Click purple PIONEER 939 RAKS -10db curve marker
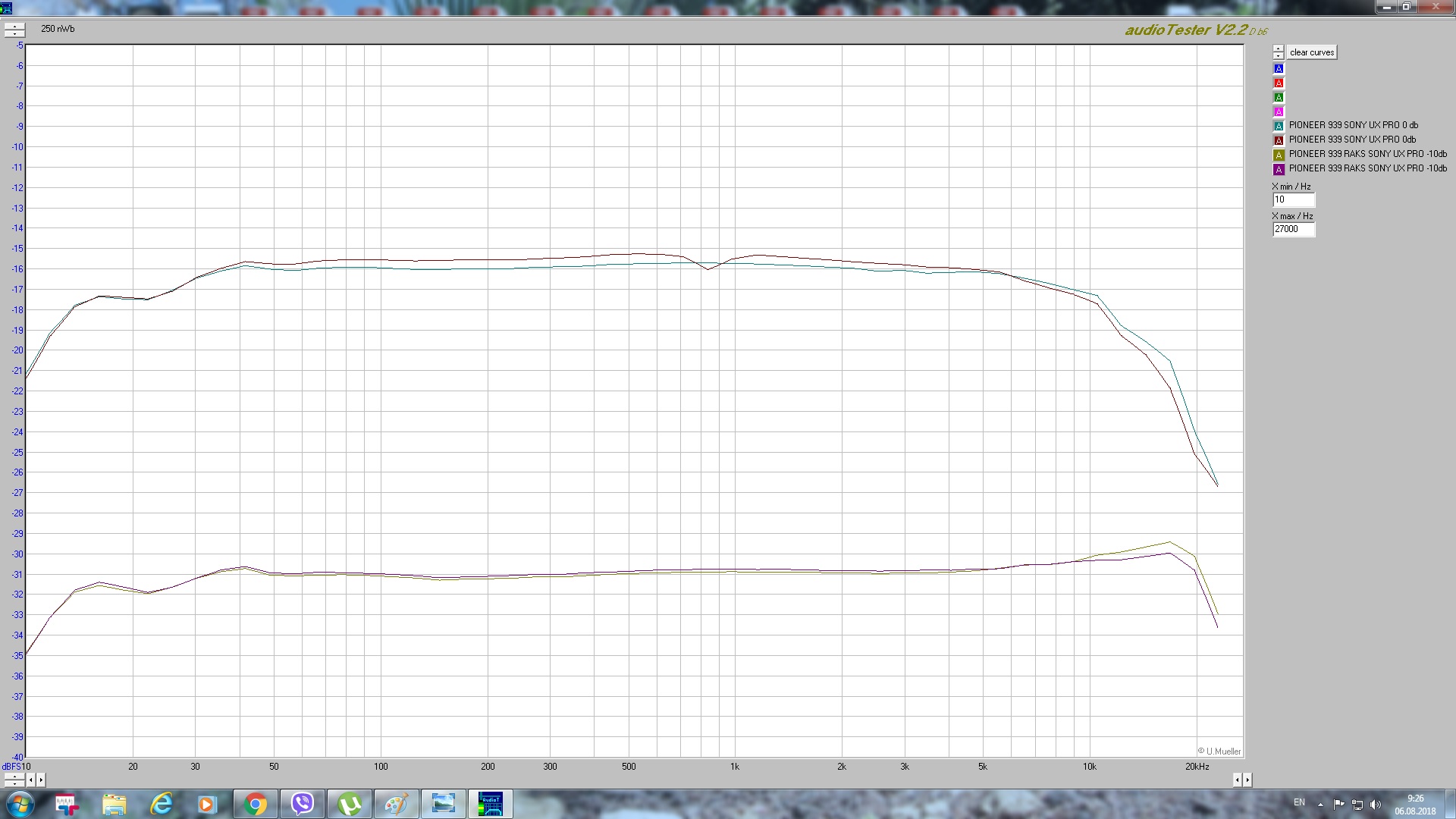 pyautogui.click(x=1279, y=169)
